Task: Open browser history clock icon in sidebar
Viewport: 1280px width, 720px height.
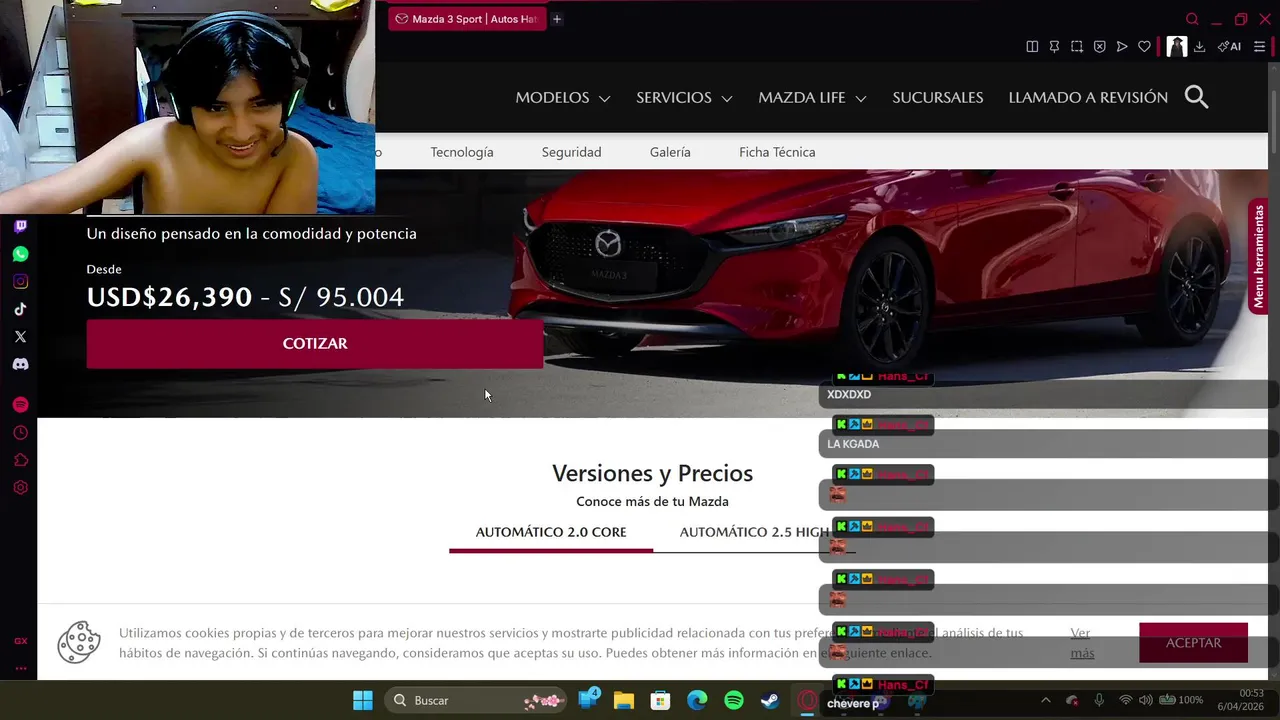Action: (x=20, y=433)
